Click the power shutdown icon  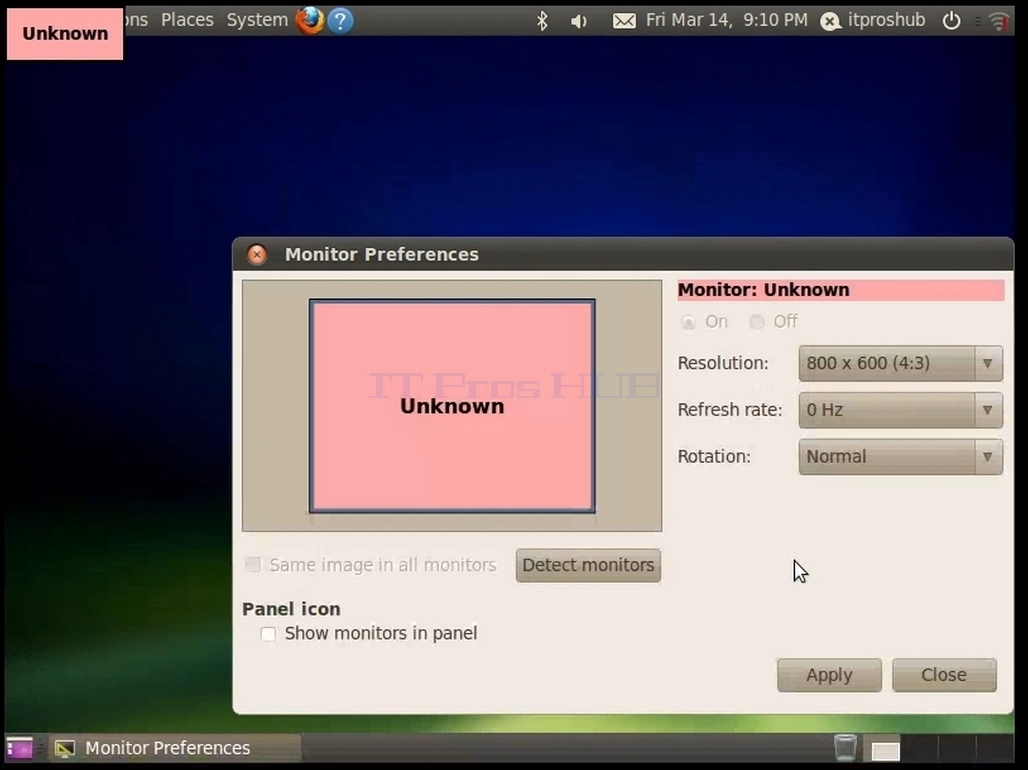coord(951,21)
